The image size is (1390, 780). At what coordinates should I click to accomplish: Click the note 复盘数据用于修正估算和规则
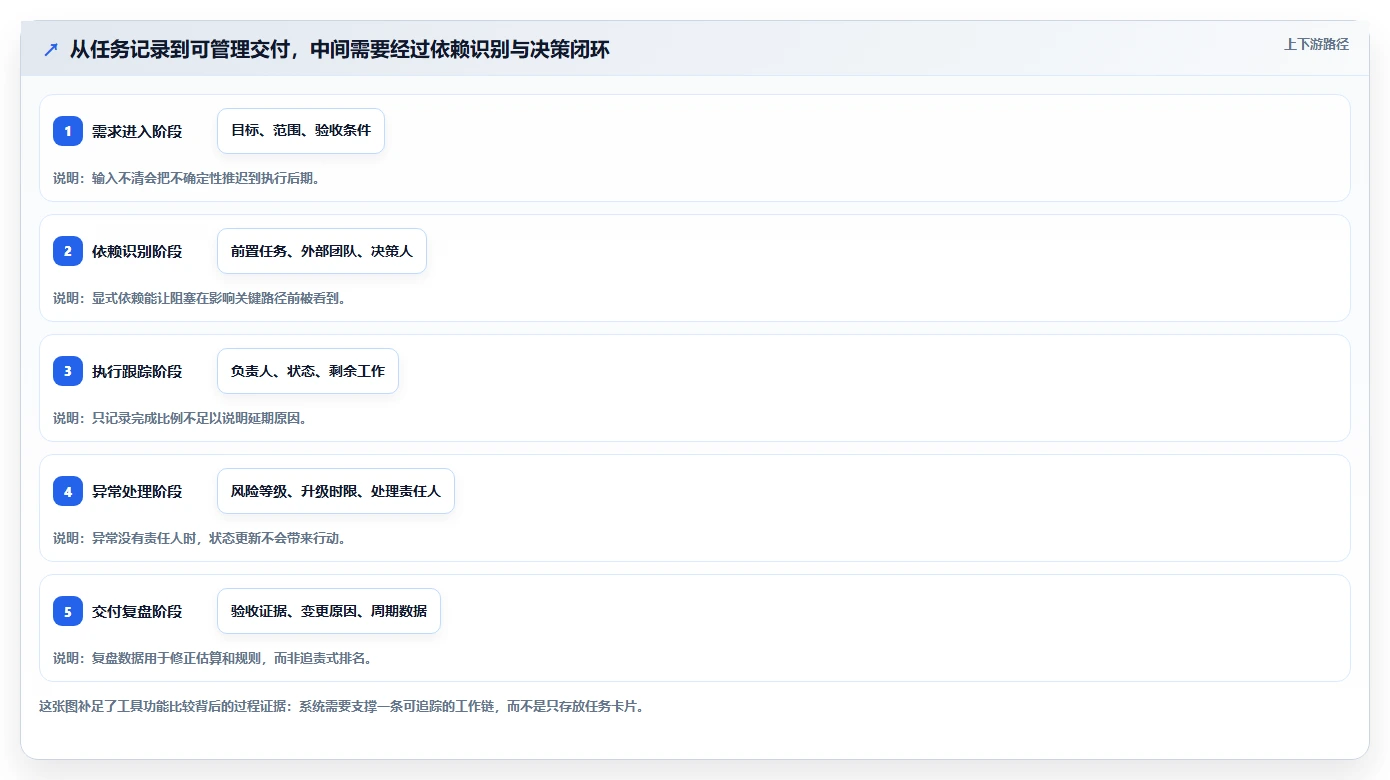coord(213,658)
